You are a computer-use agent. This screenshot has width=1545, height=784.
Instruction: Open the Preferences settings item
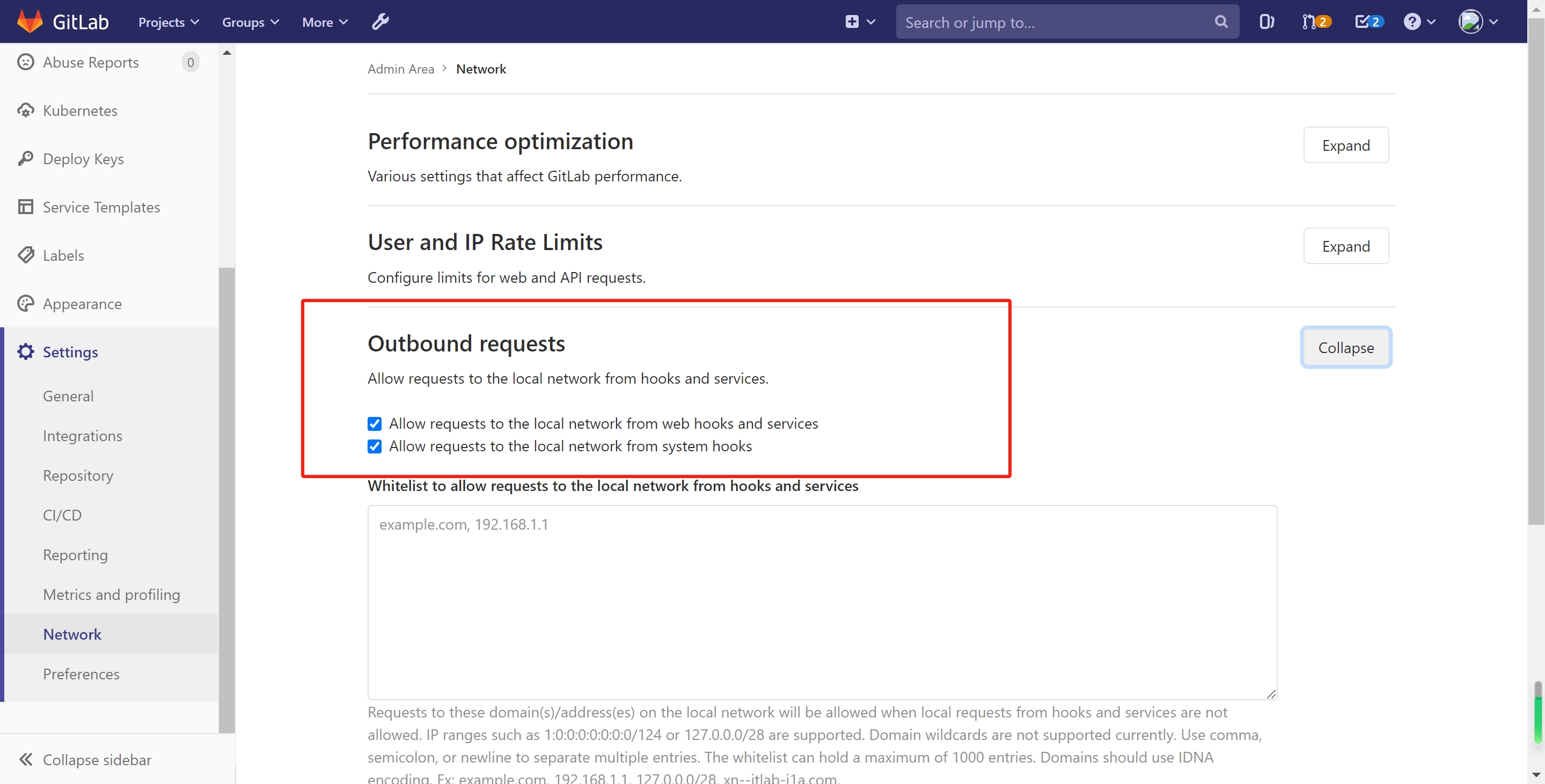tap(81, 673)
